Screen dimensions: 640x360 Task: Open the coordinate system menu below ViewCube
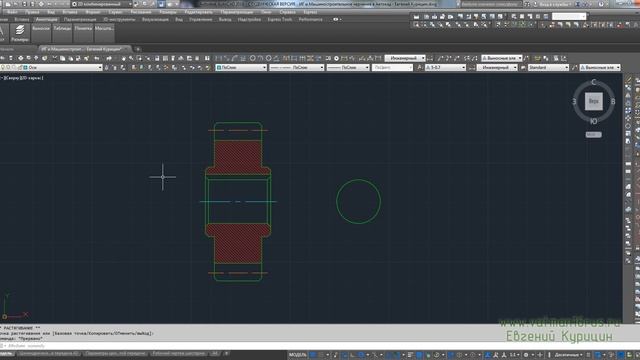(x=593, y=134)
